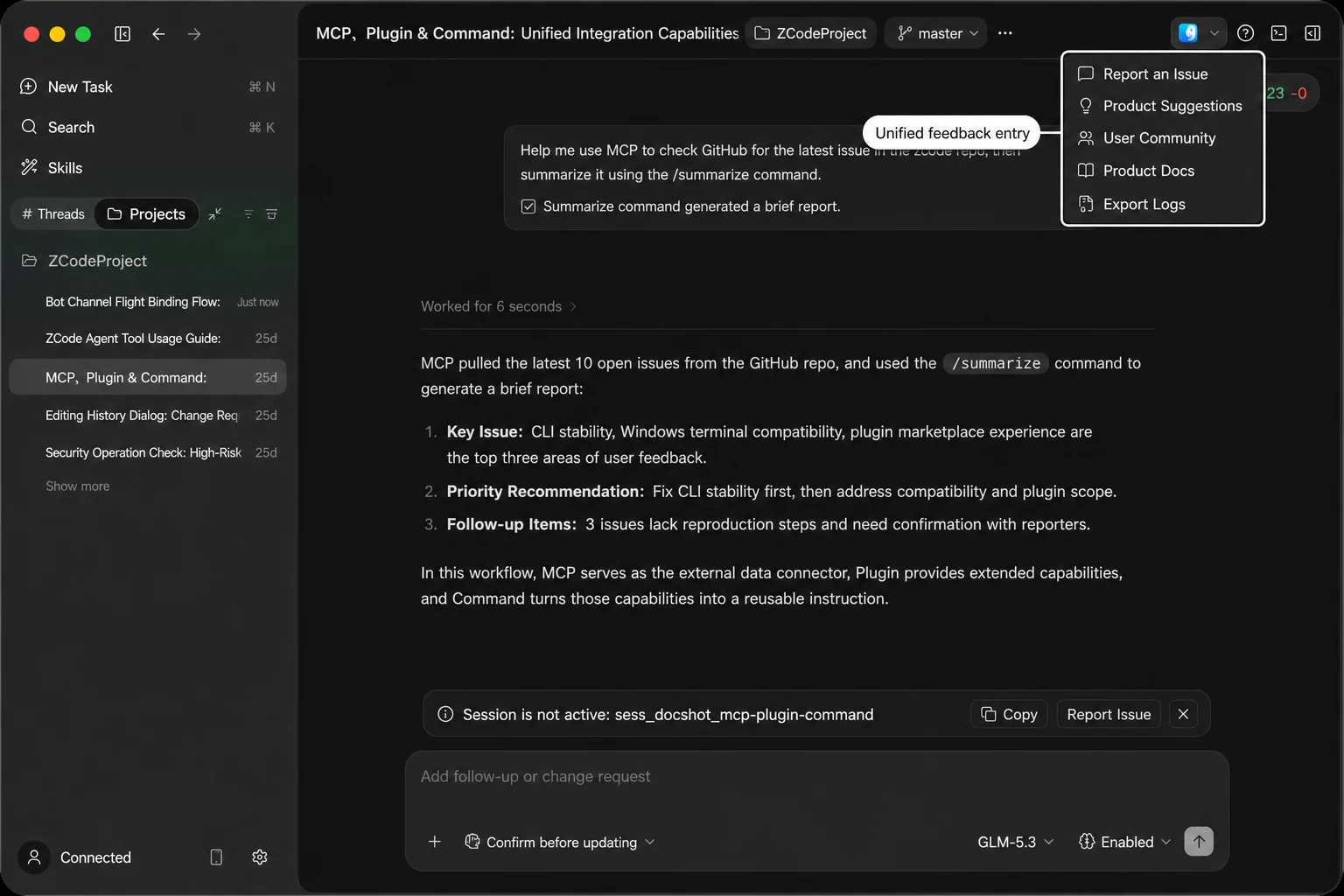Switch to the Threads tab
Image resolution: width=1344 pixels, height=896 pixels.
[x=53, y=214]
